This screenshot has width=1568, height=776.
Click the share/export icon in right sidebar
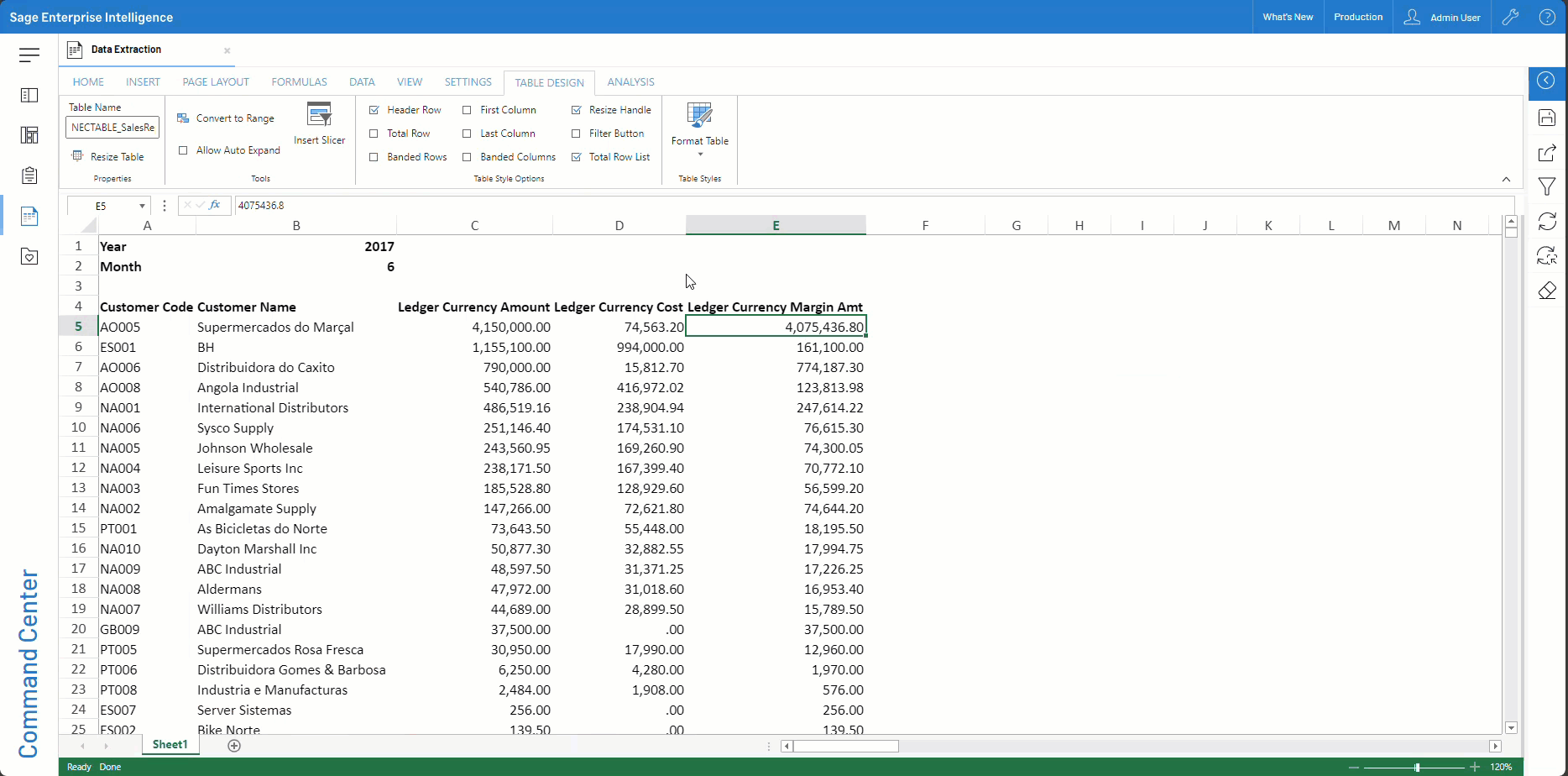point(1547,153)
